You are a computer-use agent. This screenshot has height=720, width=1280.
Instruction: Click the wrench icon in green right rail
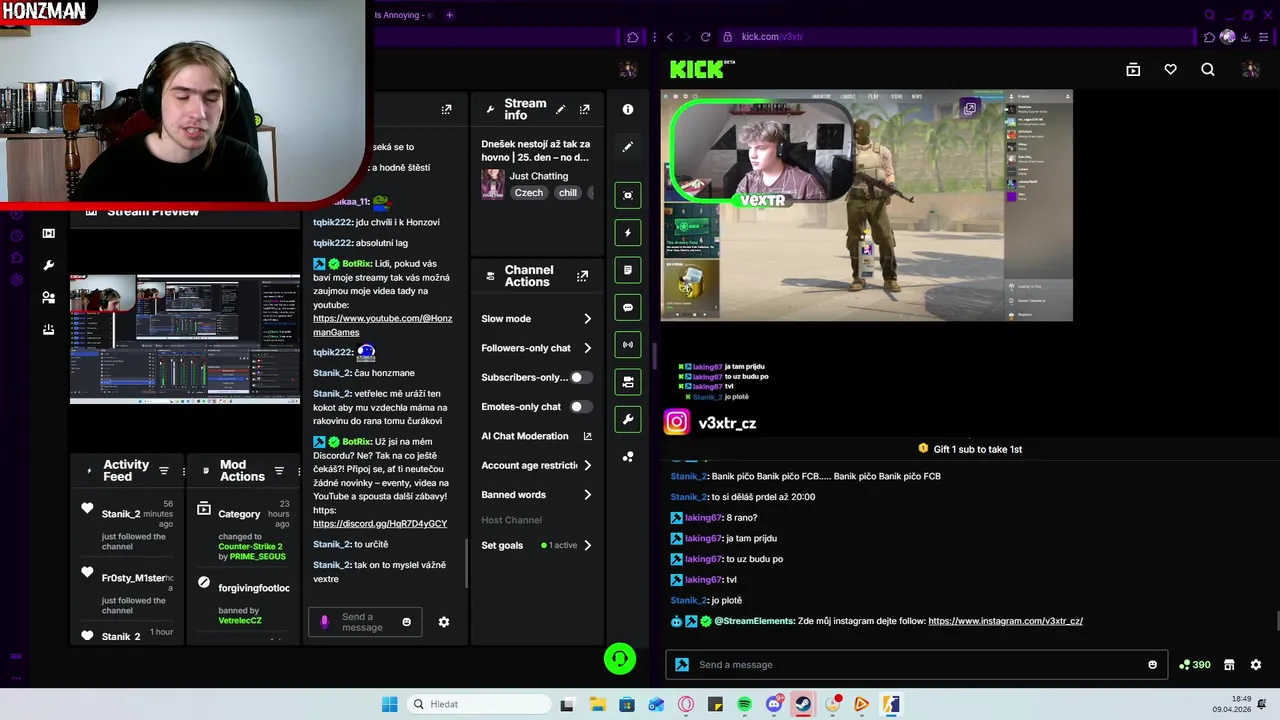(628, 419)
